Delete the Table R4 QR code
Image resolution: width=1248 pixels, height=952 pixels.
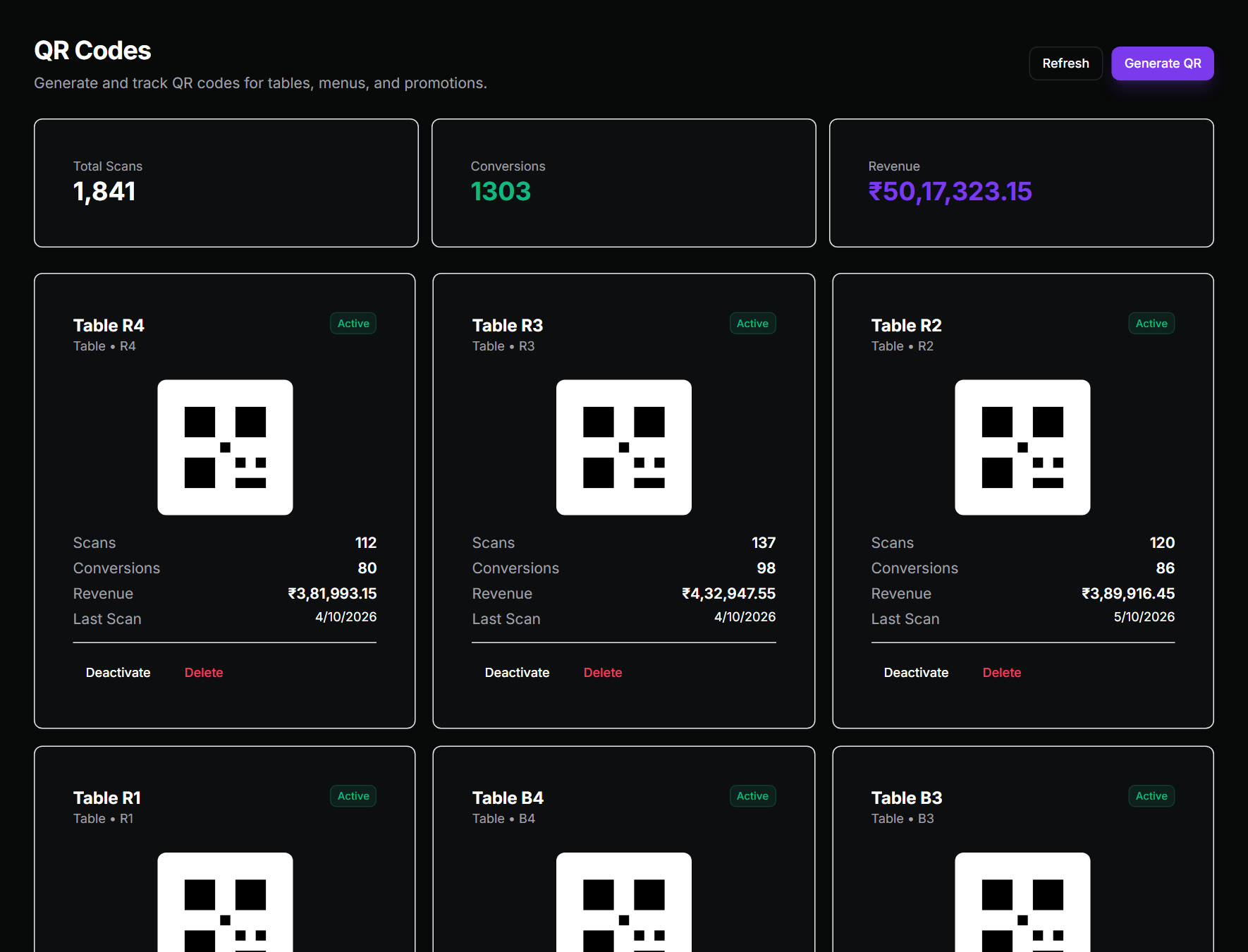click(204, 673)
